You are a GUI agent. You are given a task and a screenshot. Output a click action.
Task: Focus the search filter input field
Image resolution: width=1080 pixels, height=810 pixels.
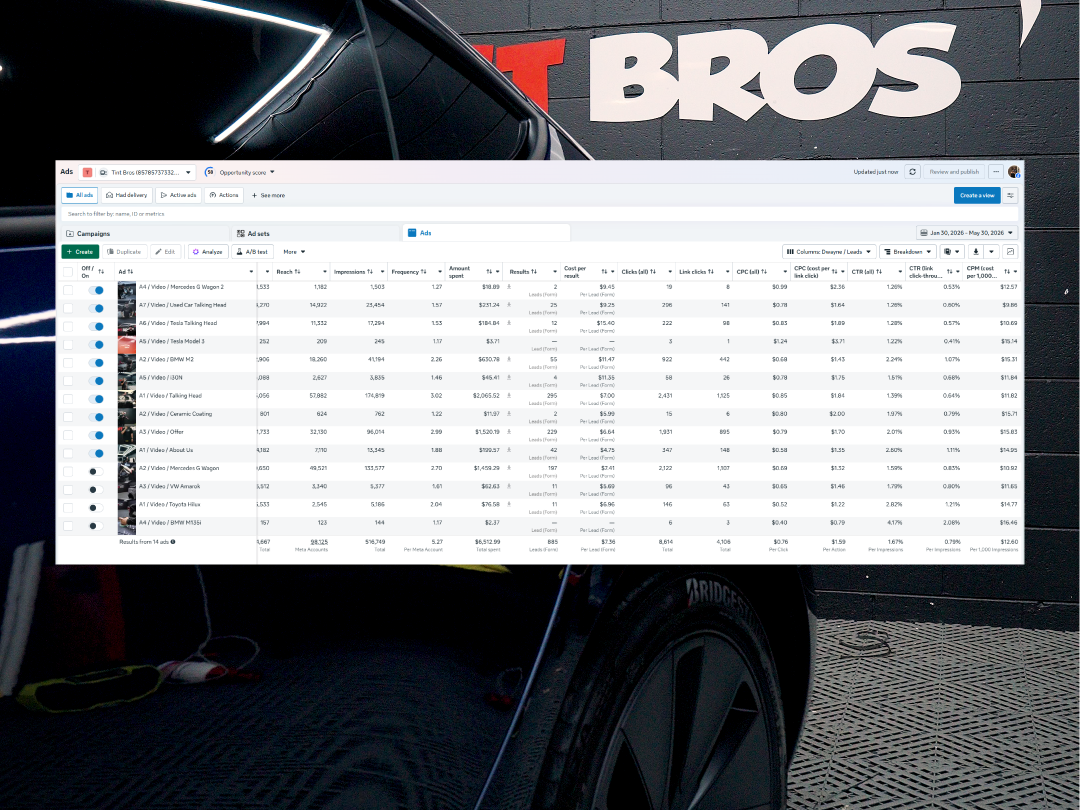point(539,214)
